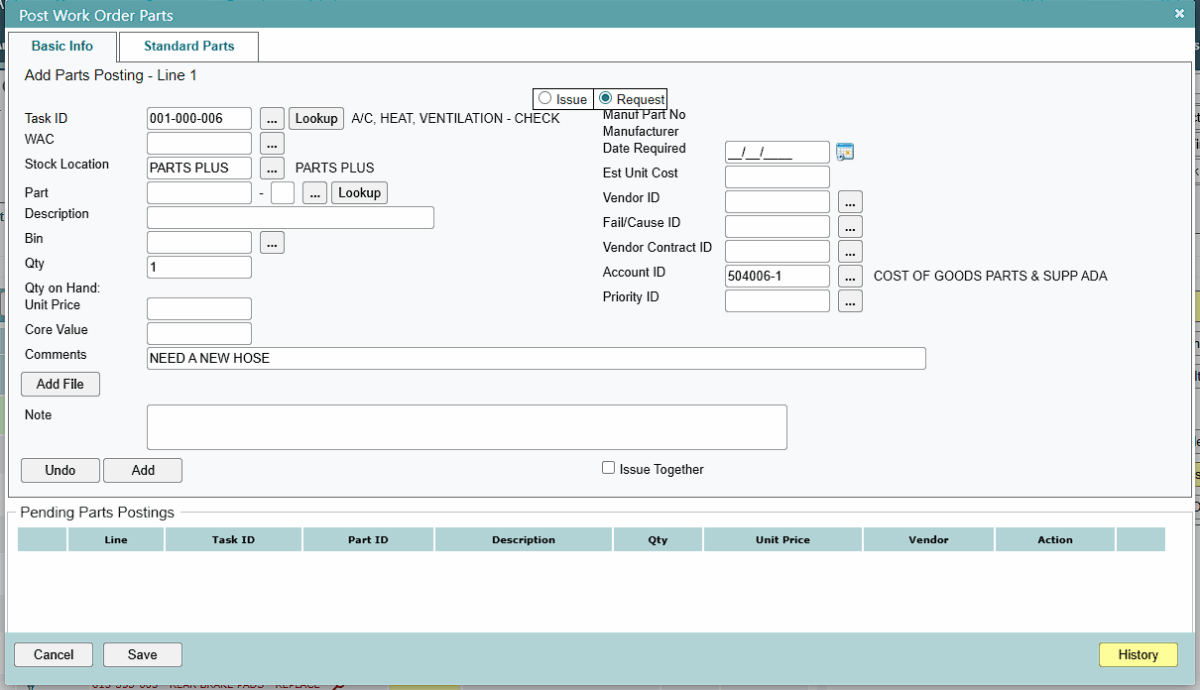Focus the Part number input field
Image resolution: width=1200 pixels, height=690 pixels.
199,193
